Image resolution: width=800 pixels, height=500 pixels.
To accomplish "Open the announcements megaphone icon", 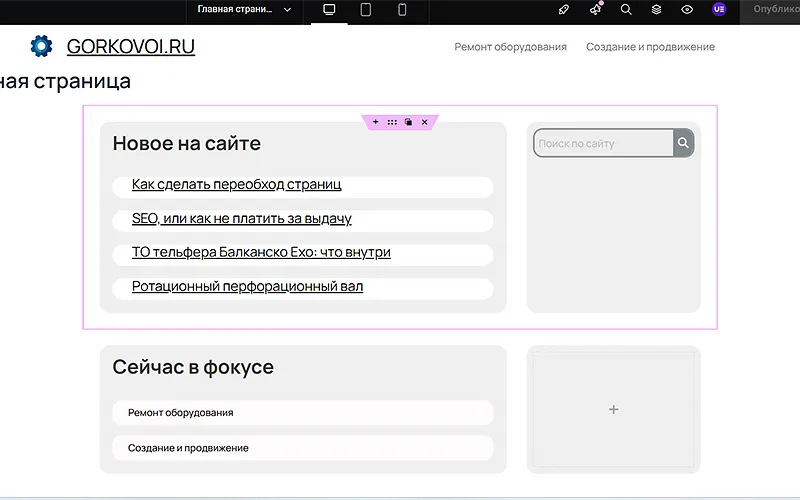I will [x=595, y=10].
